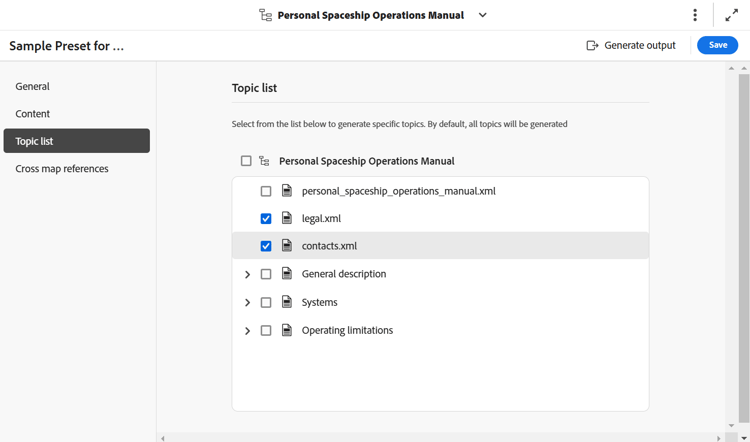This screenshot has width=750, height=442.
Task: Click the topic icon next to Systems
Action: click(287, 302)
